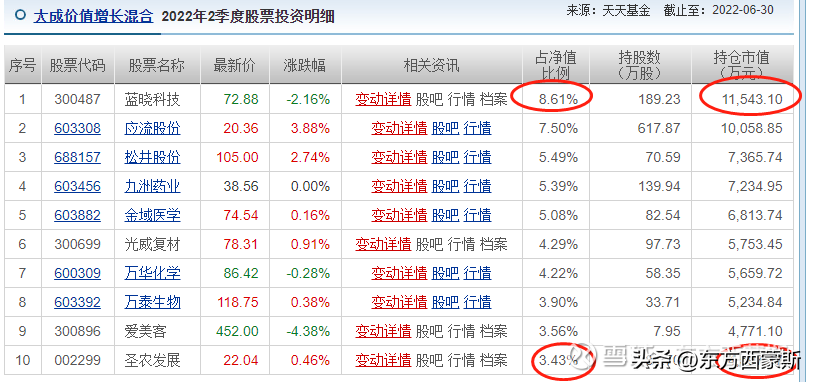Click the latest price 452.00
Image resolution: width=813 pixels, height=382 pixels.
(x=237, y=331)
